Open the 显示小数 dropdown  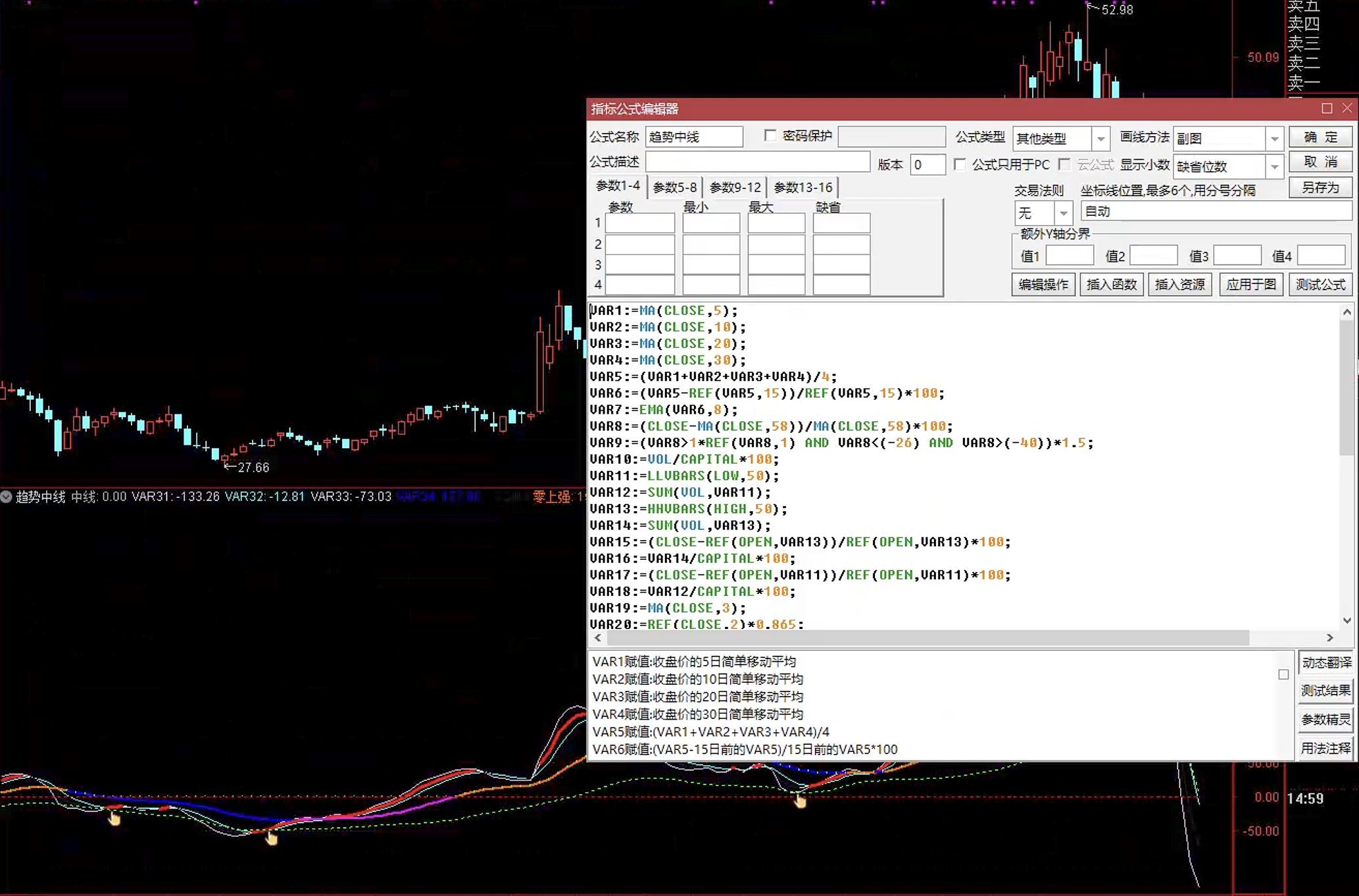(1274, 166)
